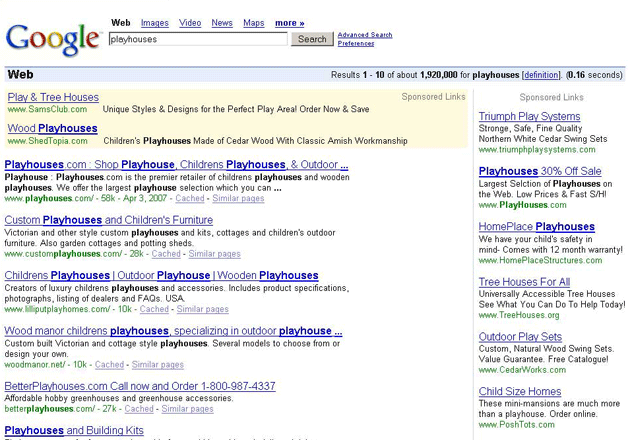Viewport: 628px width, 440px height.
Task: Click Similar pages for www.playhouses.com
Action: coord(238,198)
